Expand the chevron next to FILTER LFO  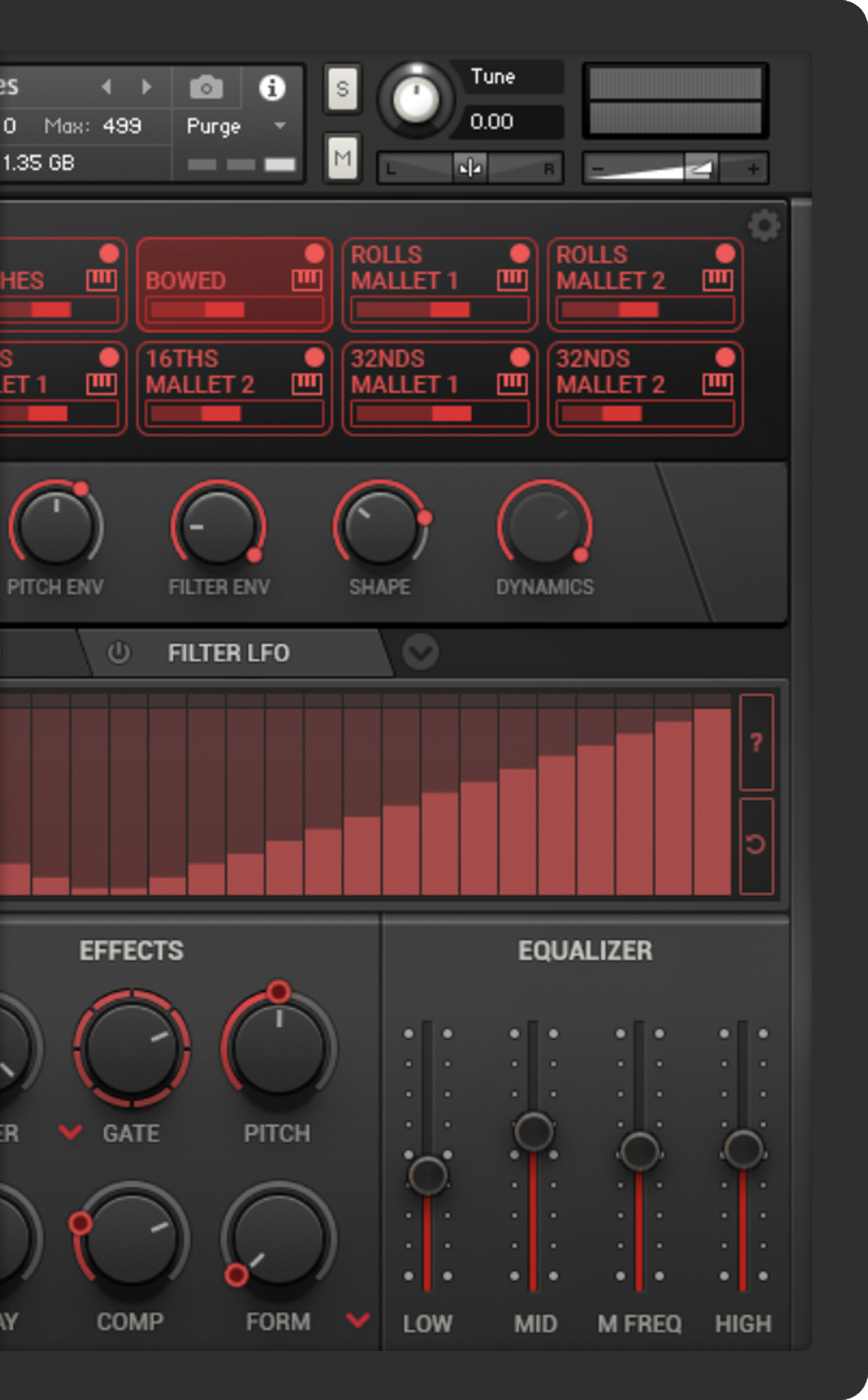click(x=421, y=653)
